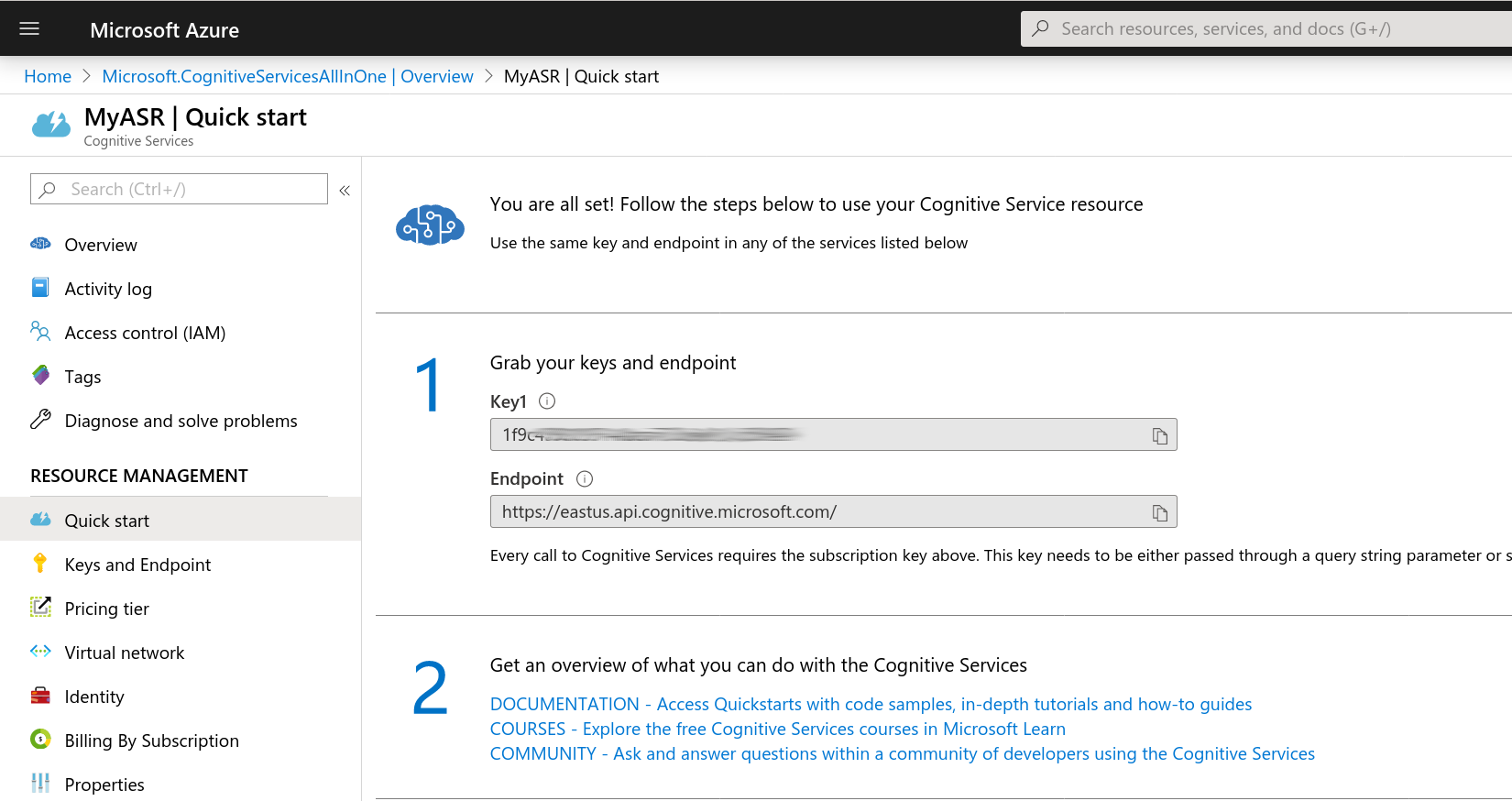Image resolution: width=1512 pixels, height=801 pixels.
Task: Copy the Endpoint URL using the copy icon
Action: 1160,513
